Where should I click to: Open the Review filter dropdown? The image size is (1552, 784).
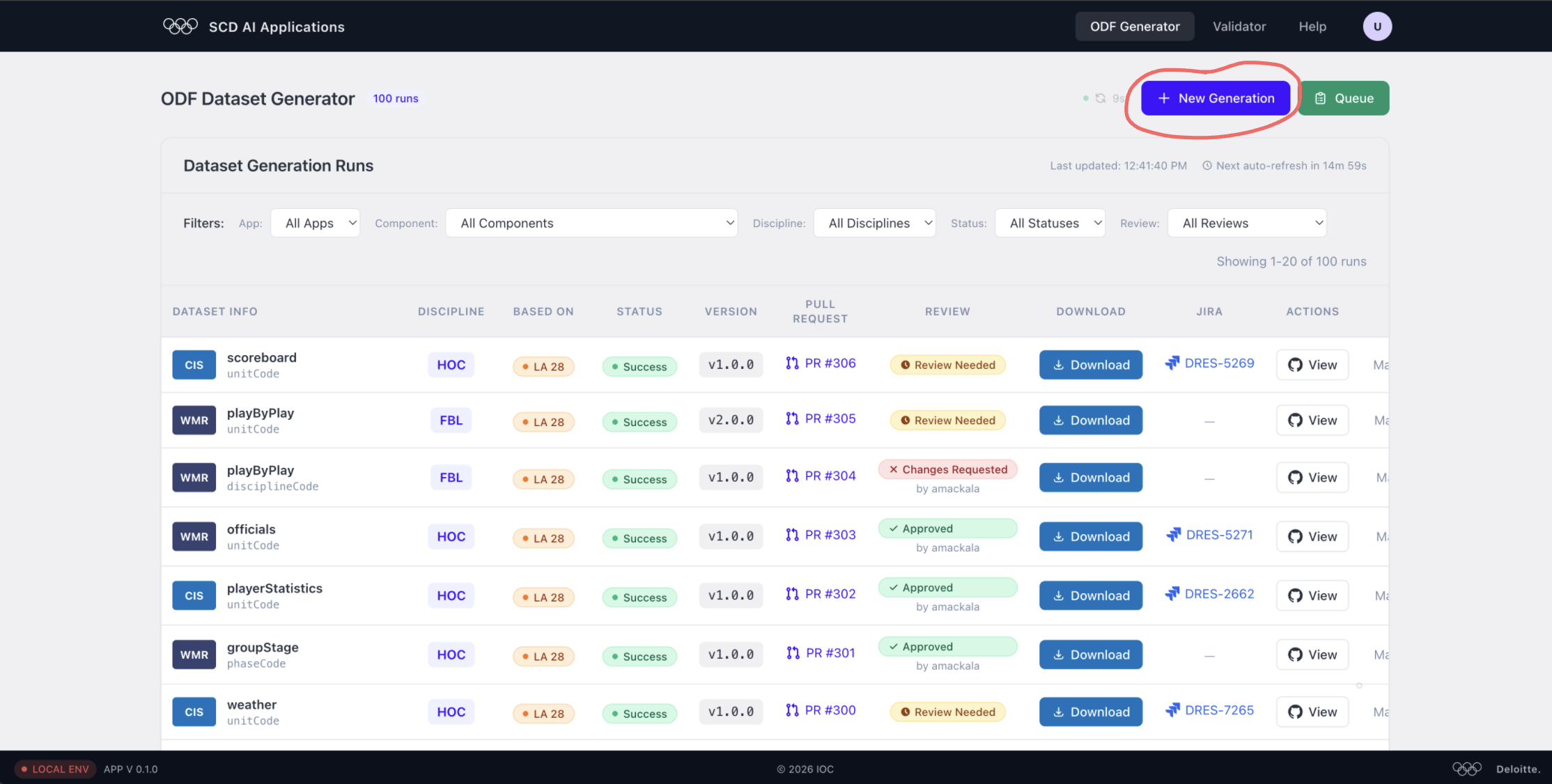tap(1248, 224)
